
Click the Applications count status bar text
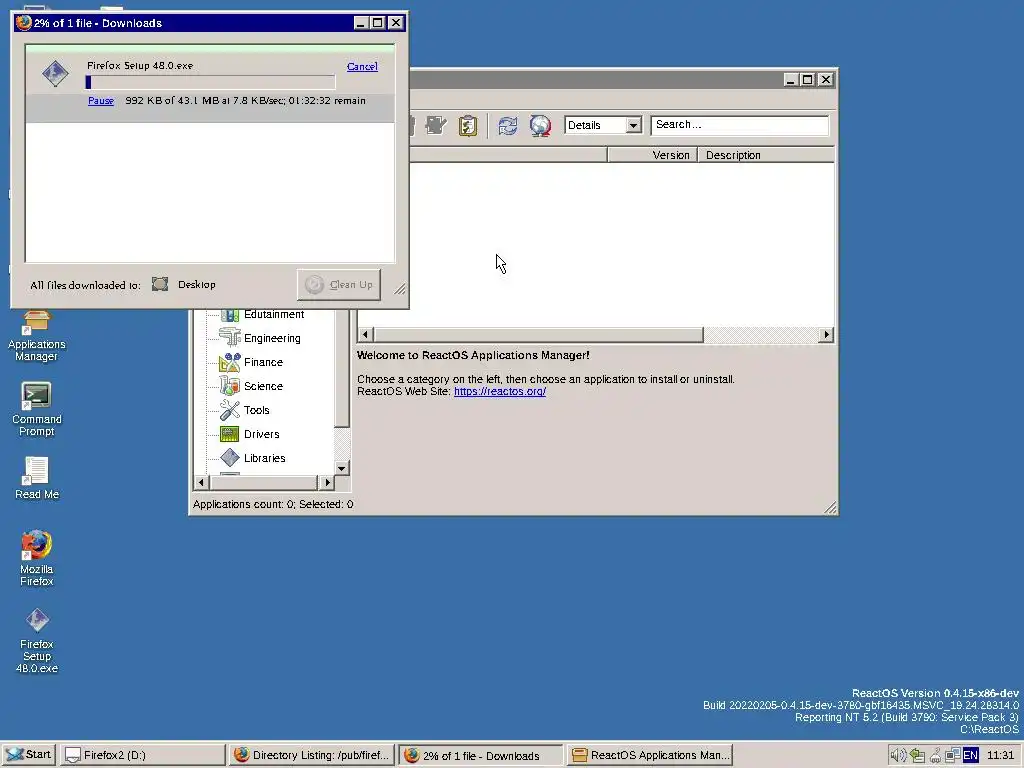(273, 504)
